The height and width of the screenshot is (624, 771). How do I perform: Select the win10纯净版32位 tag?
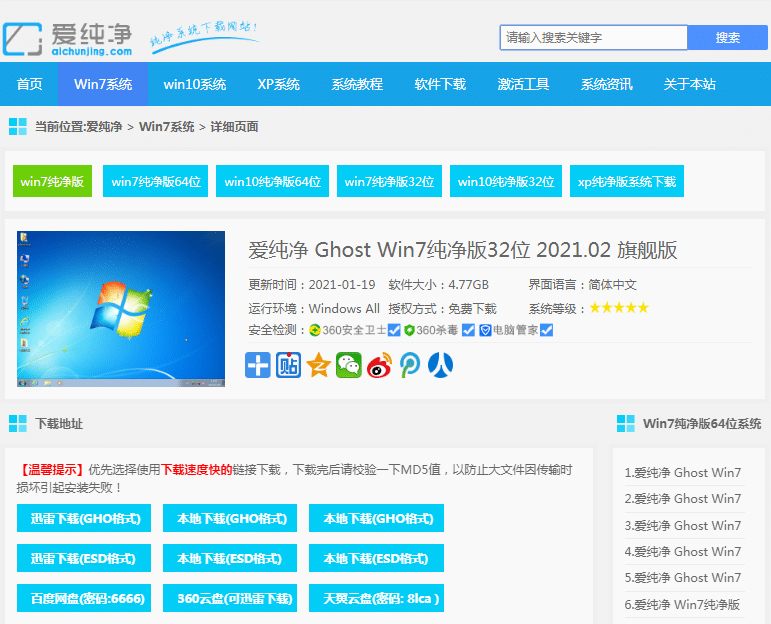506,181
